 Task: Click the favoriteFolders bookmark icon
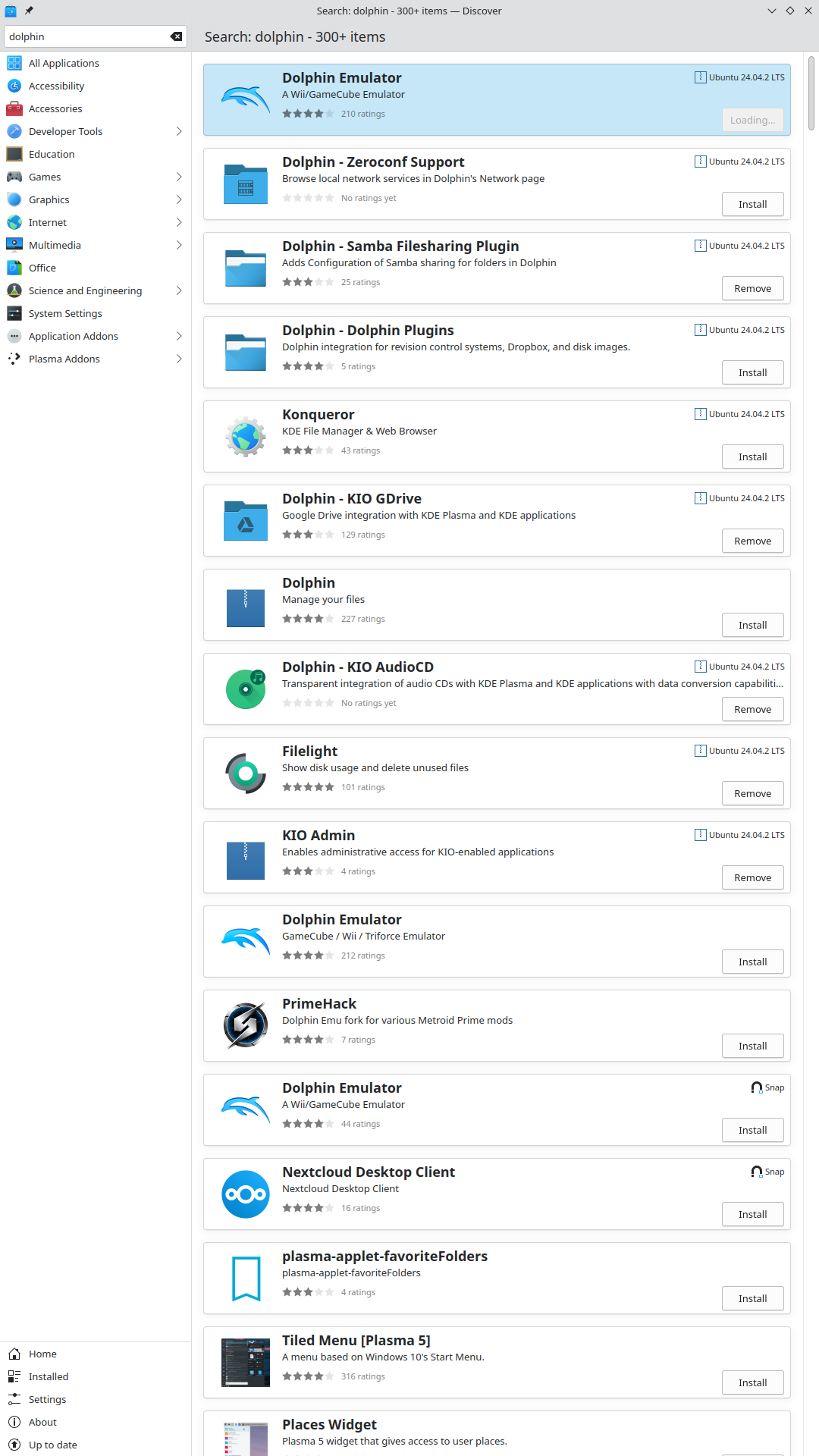(x=246, y=1278)
